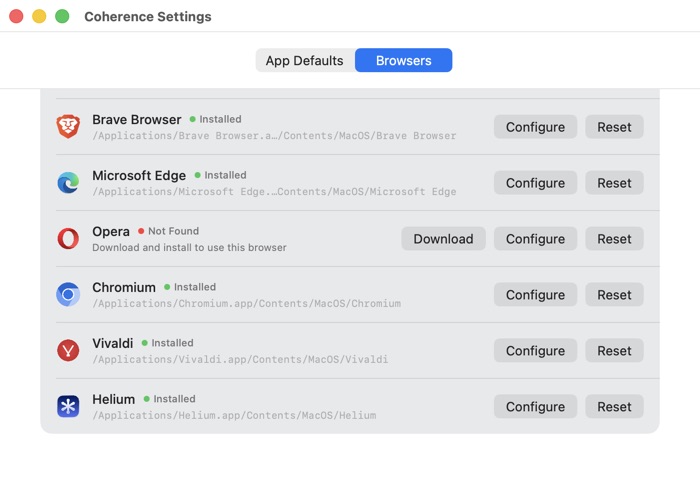This screenshot has width=700, height=482.
Task: Click the Opera name label
Action: (111, 231)
